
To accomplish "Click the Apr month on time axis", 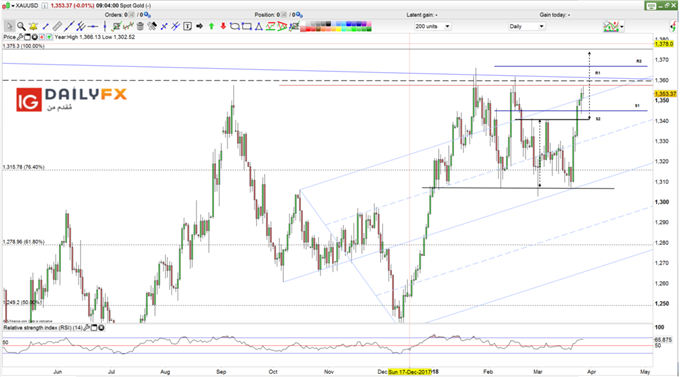I will [x=591, y=372].
